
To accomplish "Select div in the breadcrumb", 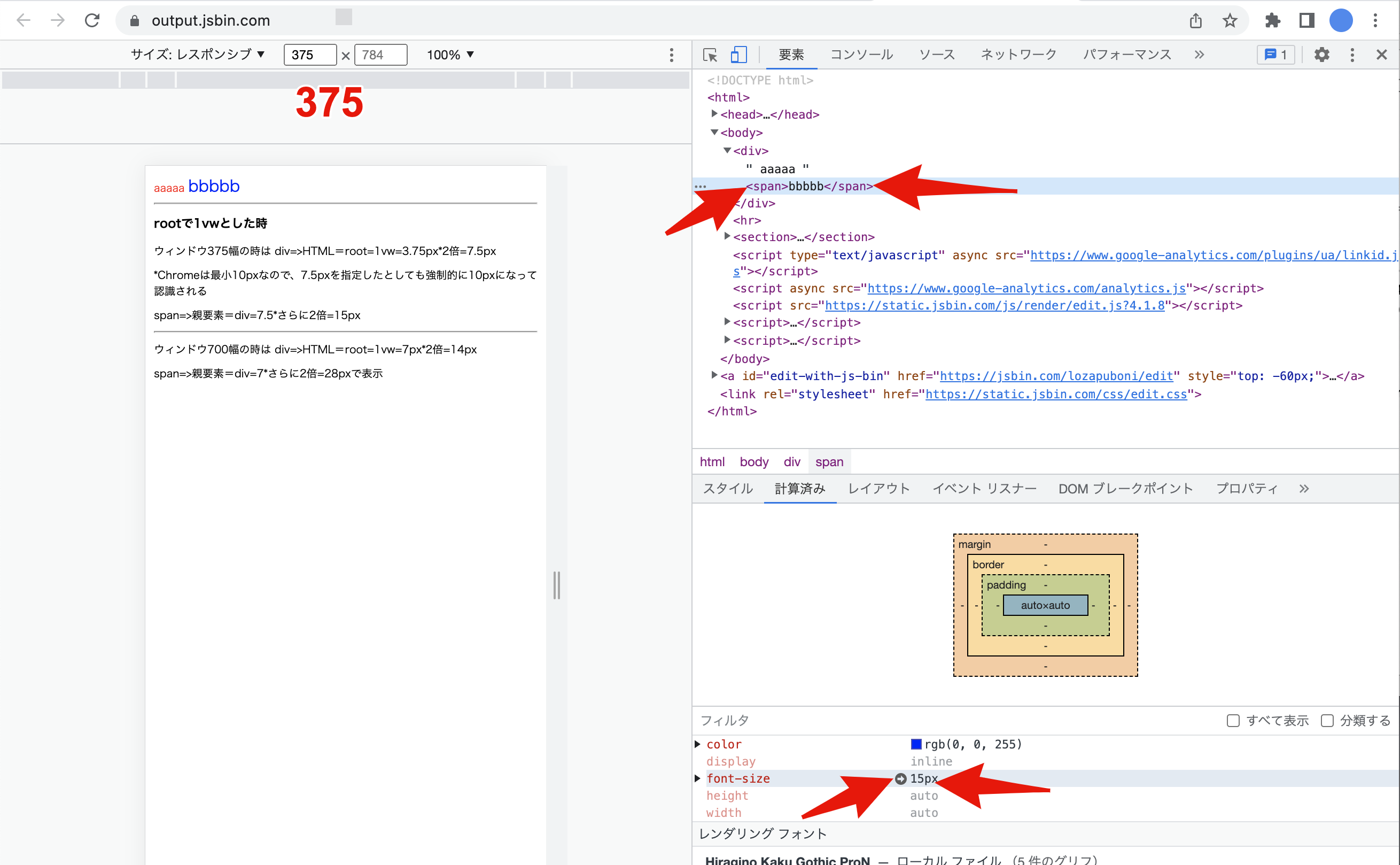I will [x=792, y=462].
